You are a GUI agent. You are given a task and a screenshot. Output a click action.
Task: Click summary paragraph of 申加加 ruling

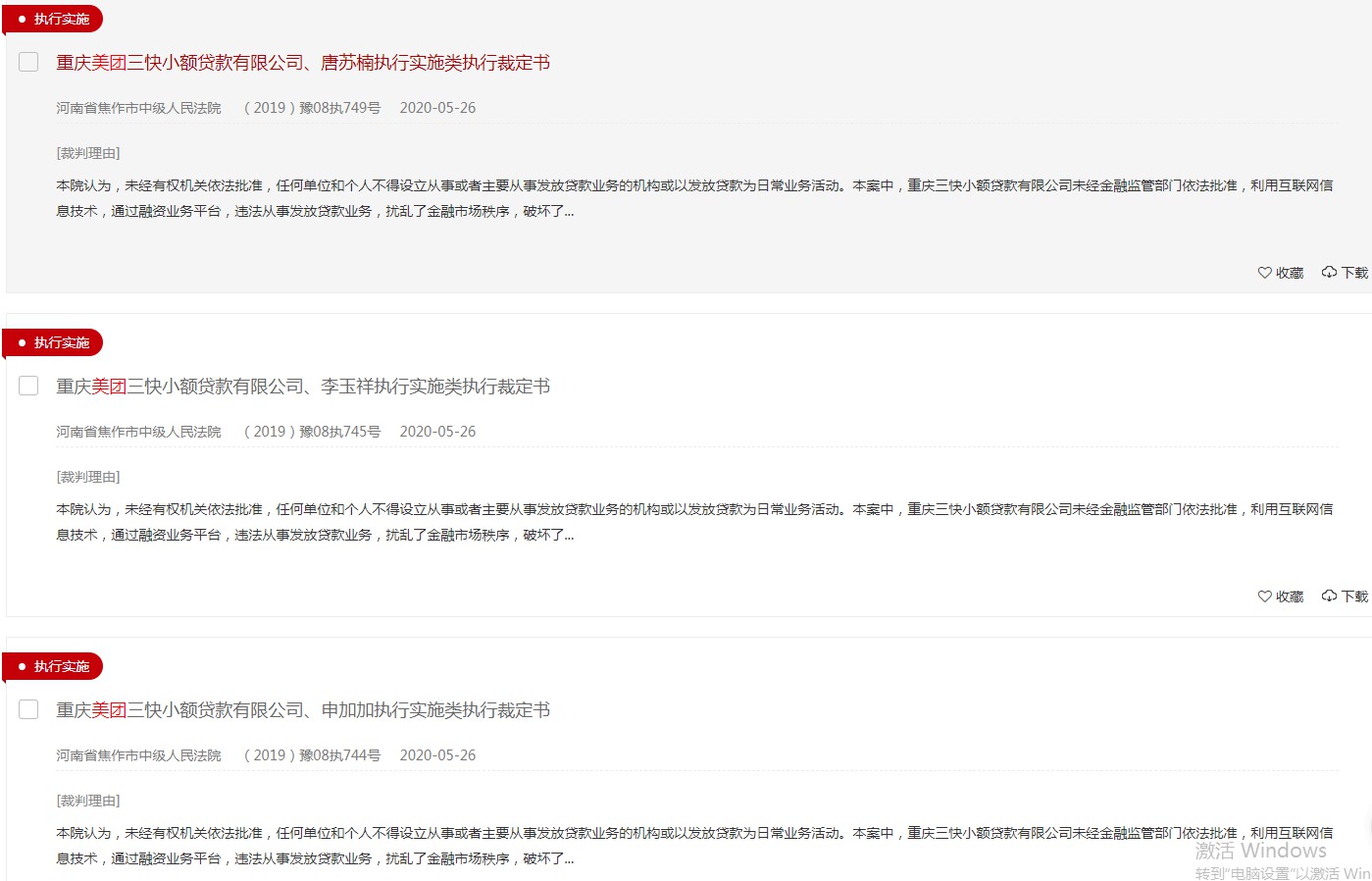(x=694, y=846)
